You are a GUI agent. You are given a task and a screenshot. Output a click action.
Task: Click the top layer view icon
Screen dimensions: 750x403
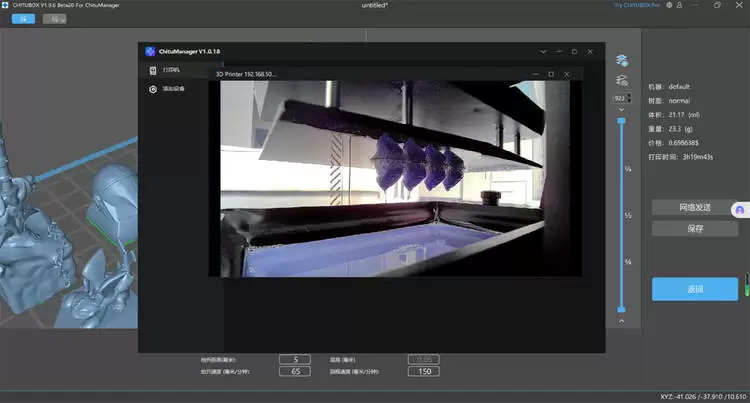coord(621,60)
